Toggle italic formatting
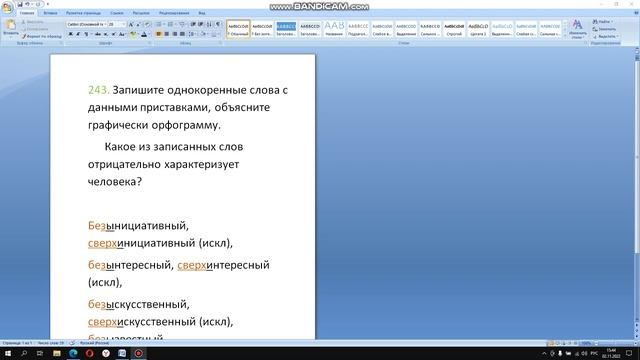Screen dimensions: 640x360 pyautogui.click(x=78, y=34)
